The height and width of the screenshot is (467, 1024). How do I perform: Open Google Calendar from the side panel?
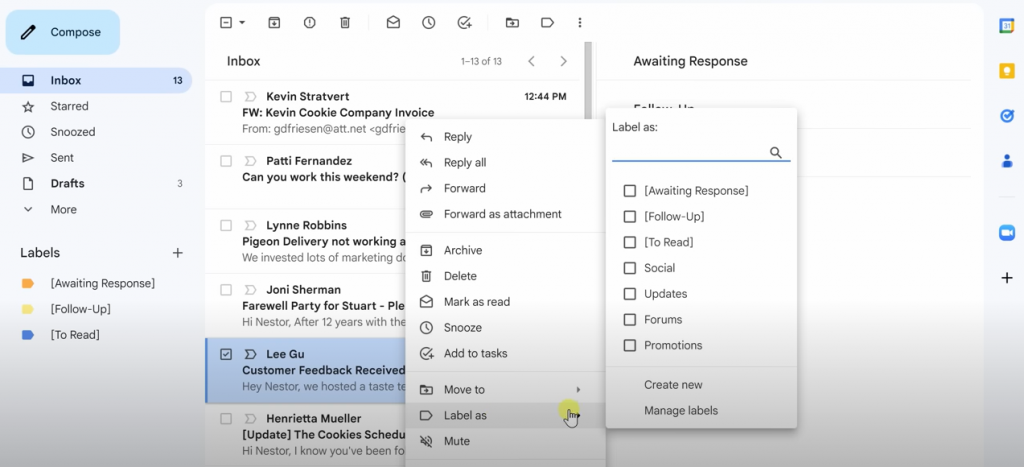click(1006, 26)
